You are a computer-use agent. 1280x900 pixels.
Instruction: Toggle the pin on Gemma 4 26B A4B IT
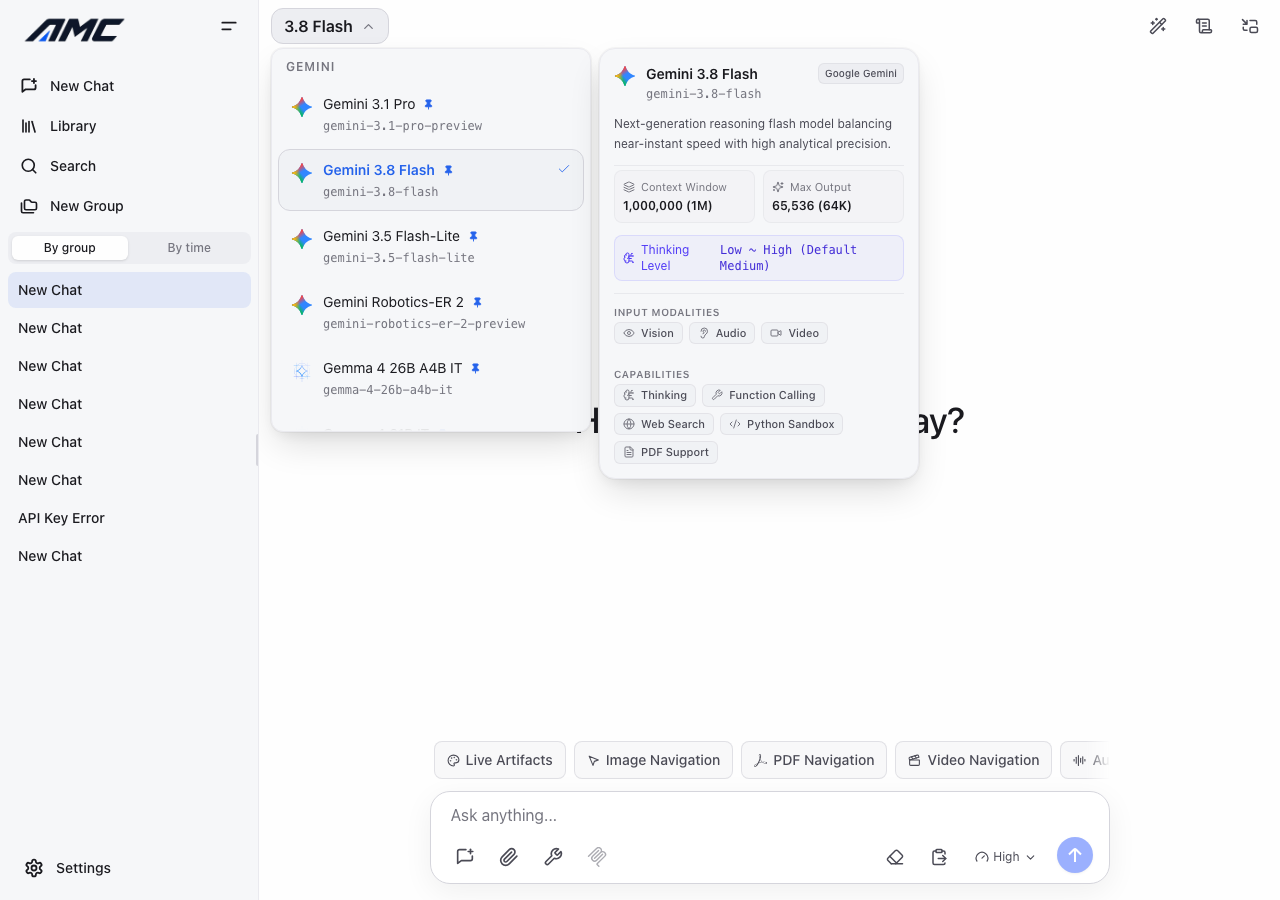(475, 368)
